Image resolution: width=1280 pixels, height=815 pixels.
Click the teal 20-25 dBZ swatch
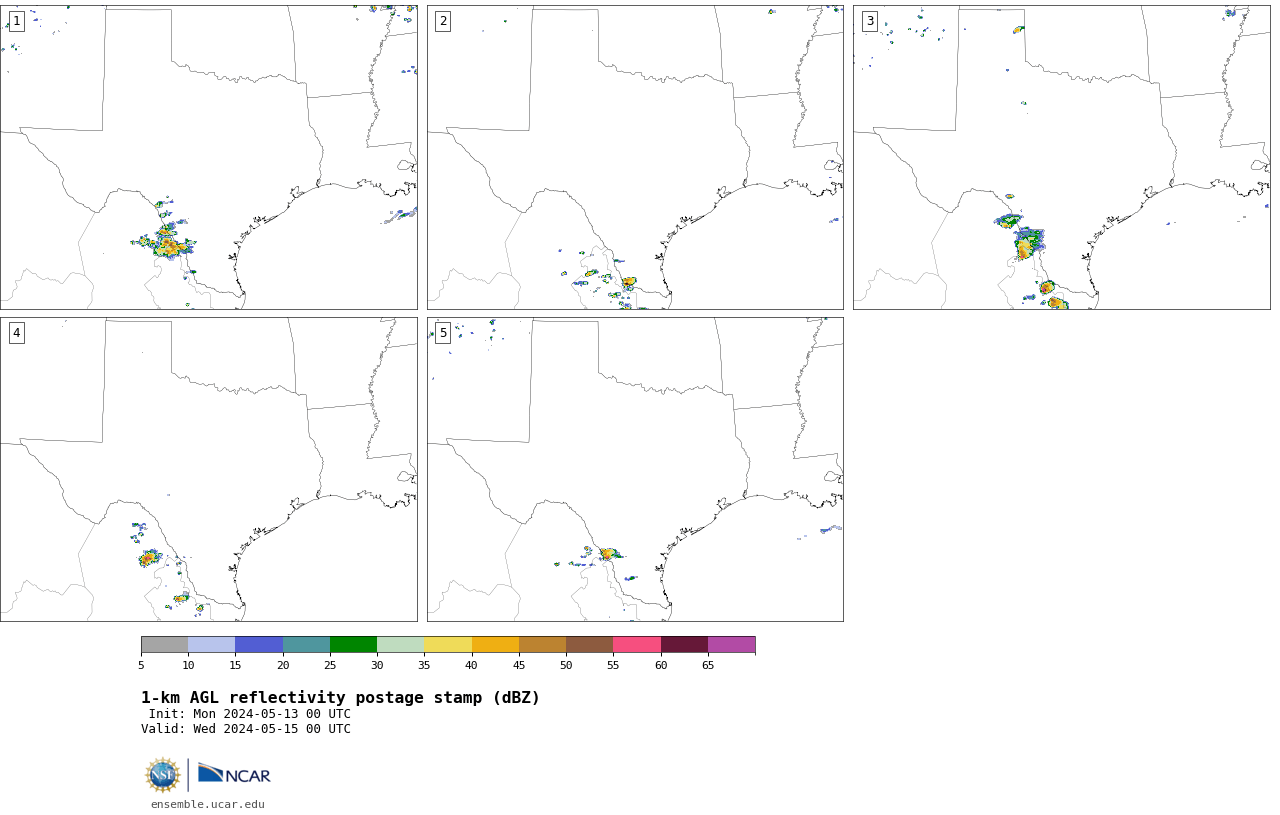coord(306,644)
